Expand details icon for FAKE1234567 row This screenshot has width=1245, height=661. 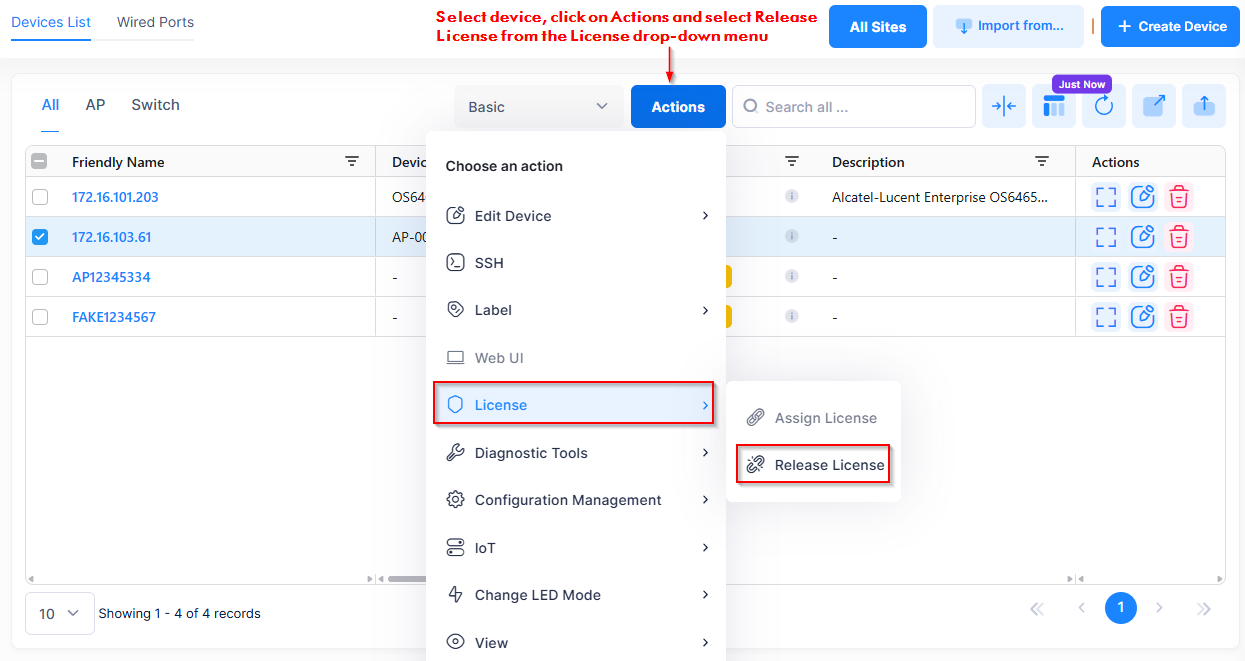[1105, 317]
